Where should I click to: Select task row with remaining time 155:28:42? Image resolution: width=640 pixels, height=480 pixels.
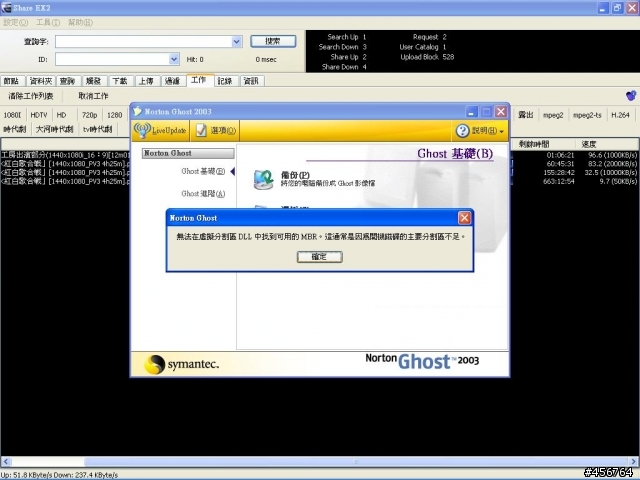coord(320,173)
